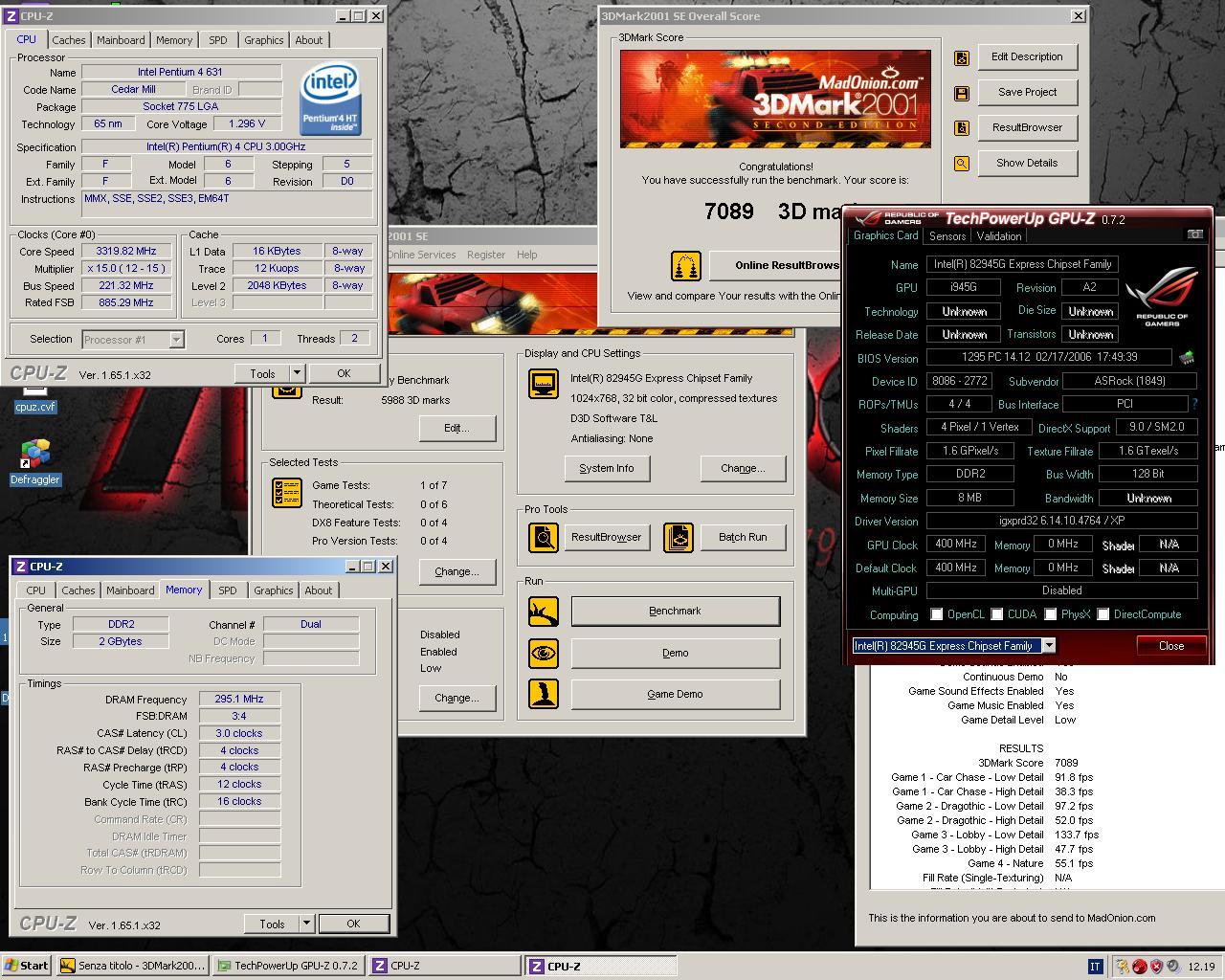This screenshot has height=980, width=1225.
Task: Click the Edit... button beside the result
Action: [x=457, y=428]
